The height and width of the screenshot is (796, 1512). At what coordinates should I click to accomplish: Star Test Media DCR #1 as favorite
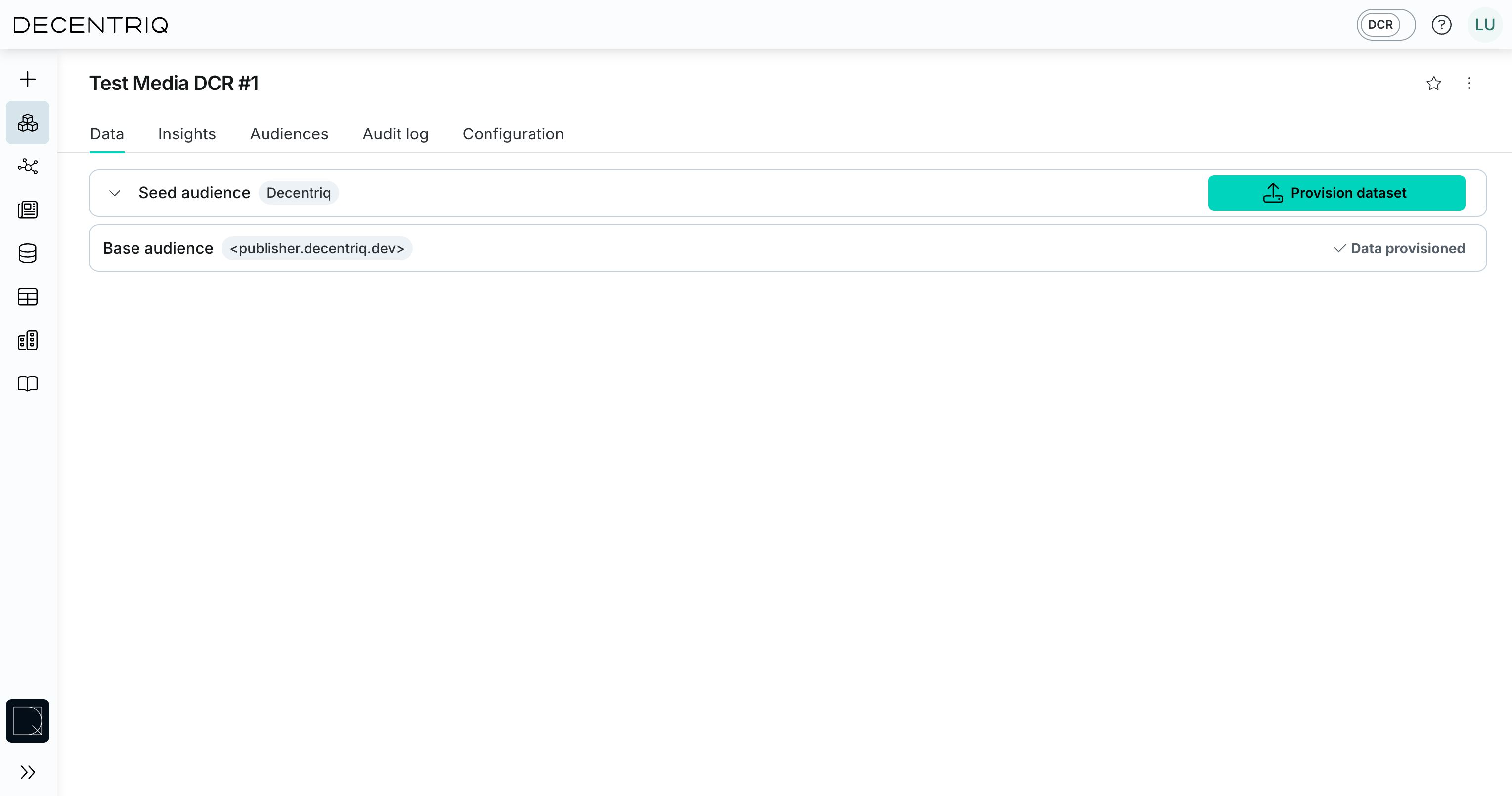coord(1433,84)
